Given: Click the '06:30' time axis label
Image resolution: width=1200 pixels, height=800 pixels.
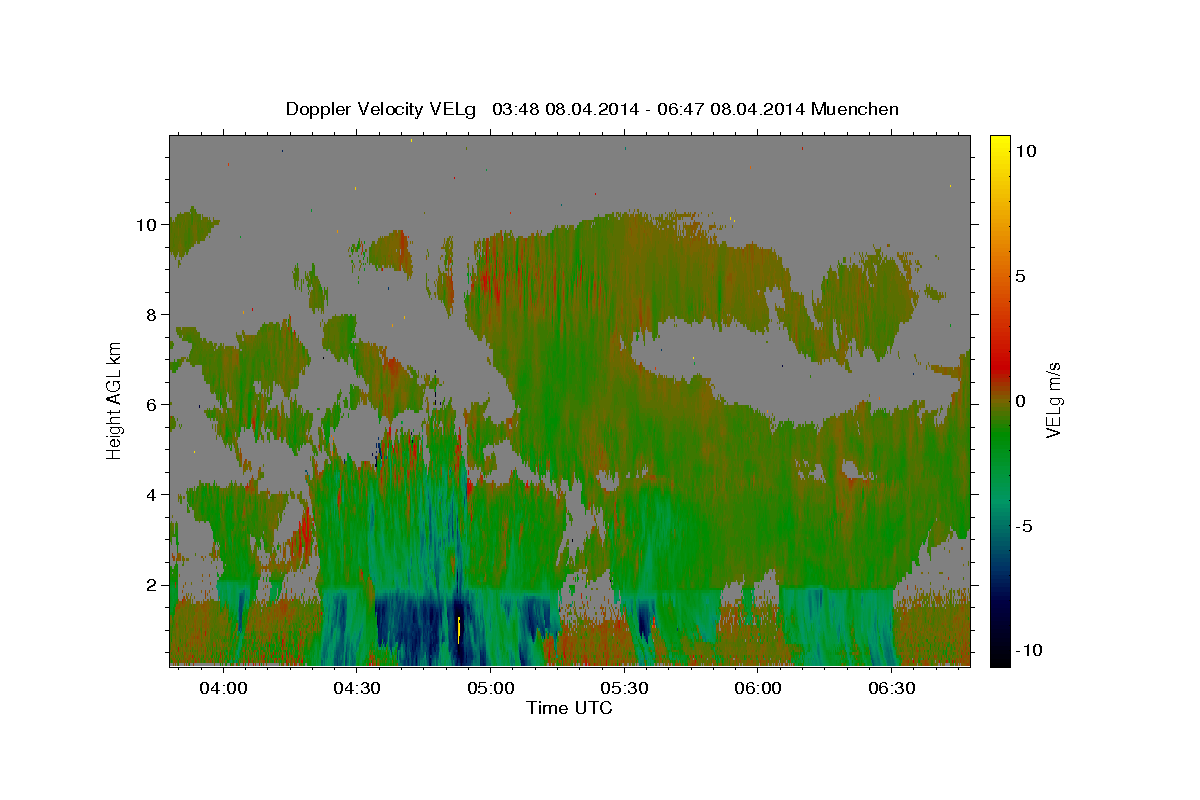Looking at the screenshot, I should tap(892, 689).
